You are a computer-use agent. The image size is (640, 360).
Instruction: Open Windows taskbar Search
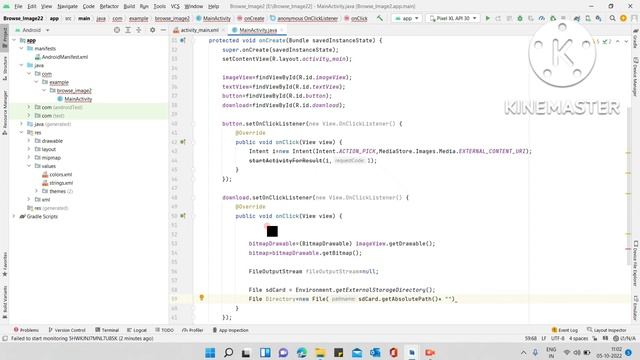coord(229,353)
